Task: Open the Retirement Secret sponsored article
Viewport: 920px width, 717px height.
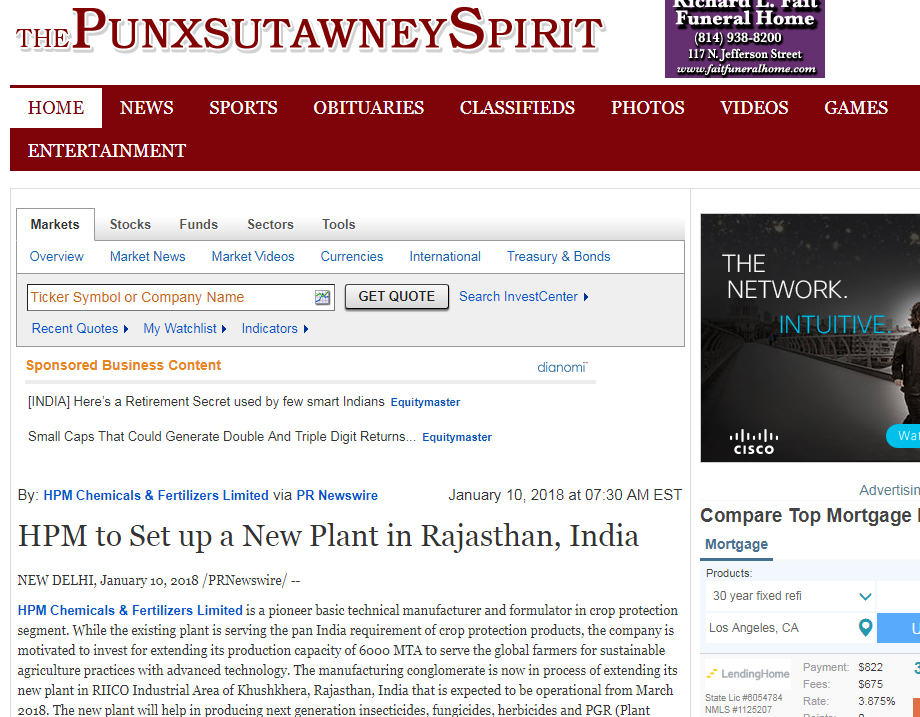Action: [x=206, y=402]
